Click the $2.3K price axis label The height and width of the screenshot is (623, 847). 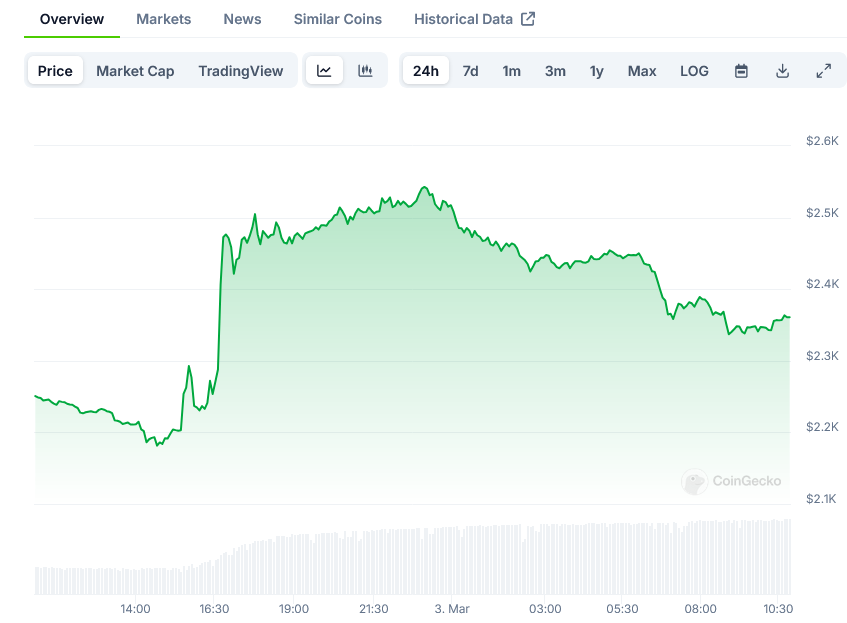click(x=822, y=356)
